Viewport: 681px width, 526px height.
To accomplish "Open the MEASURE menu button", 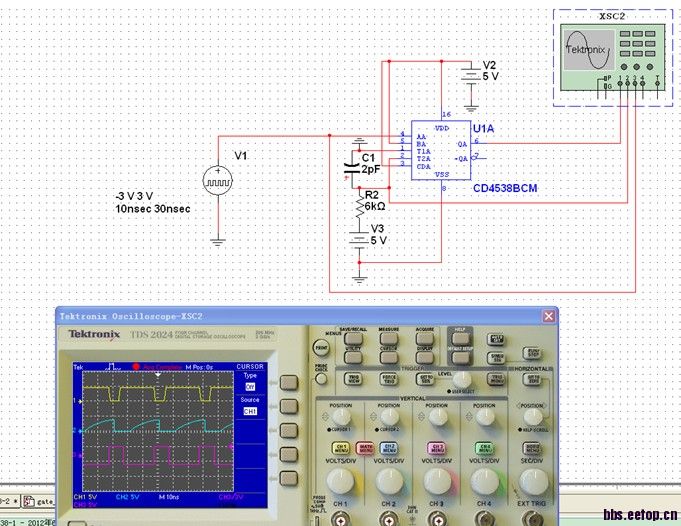I will click(x=389, y=338).
